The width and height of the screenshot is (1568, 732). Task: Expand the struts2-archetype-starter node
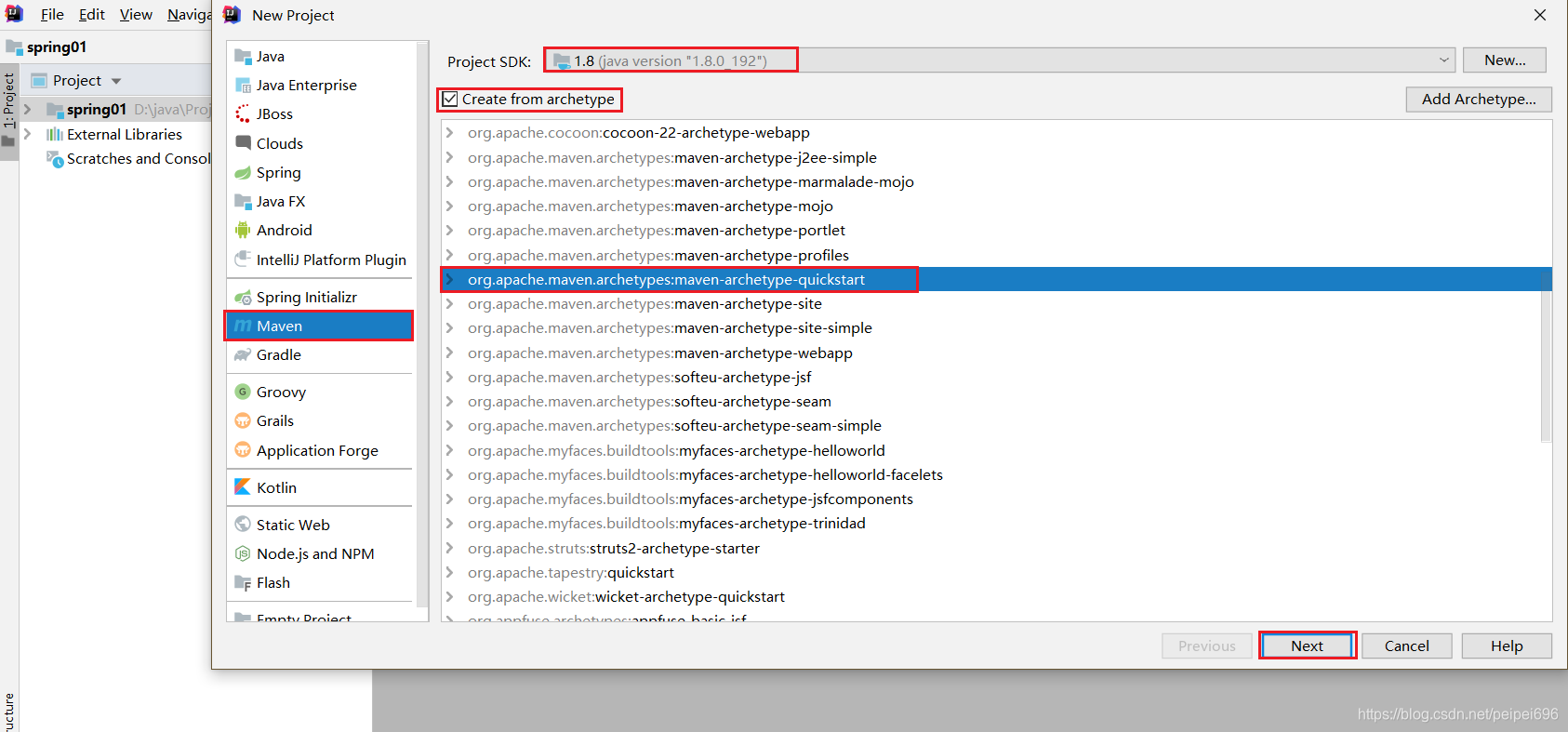450,548
